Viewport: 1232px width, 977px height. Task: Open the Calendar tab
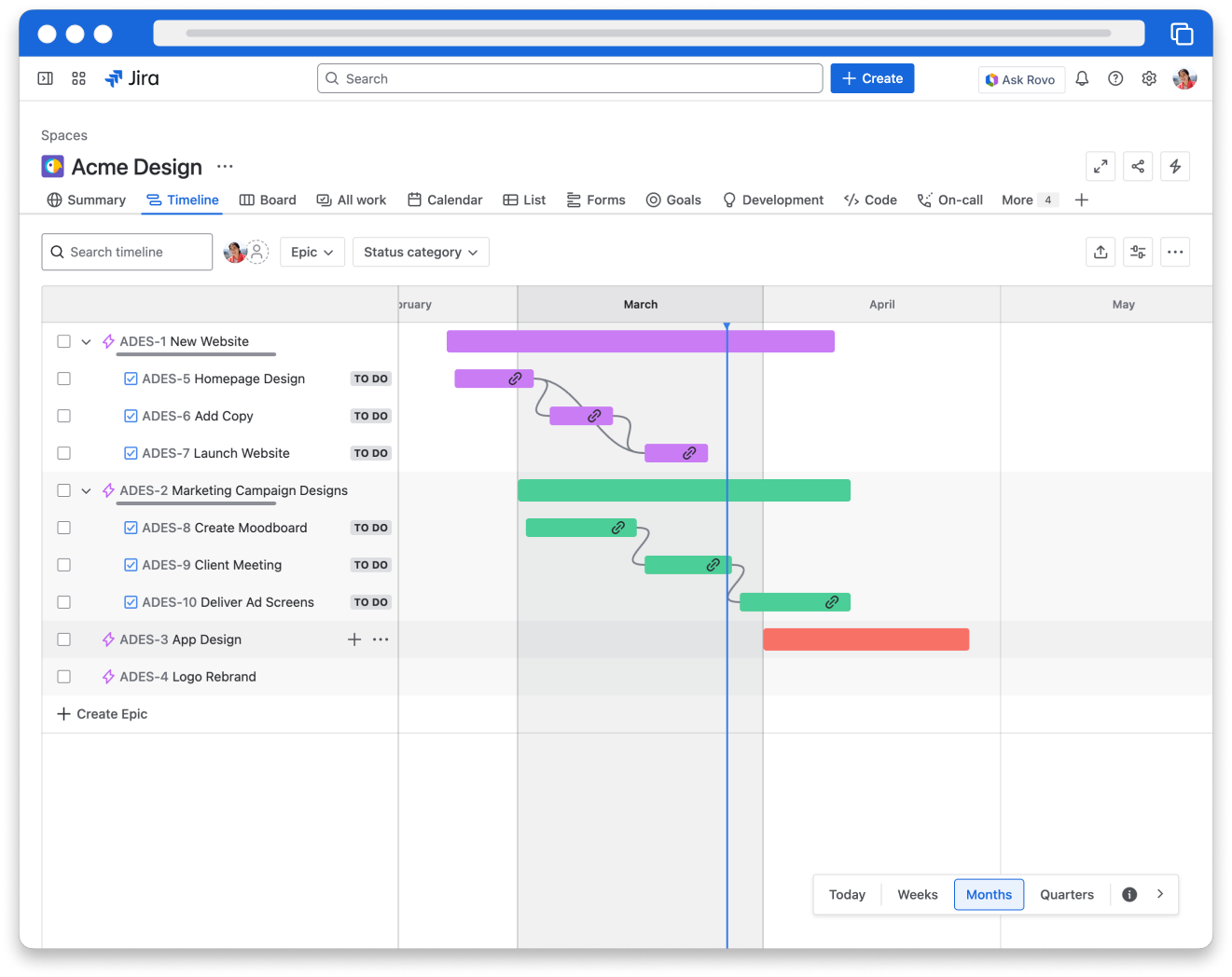point(445,200)
